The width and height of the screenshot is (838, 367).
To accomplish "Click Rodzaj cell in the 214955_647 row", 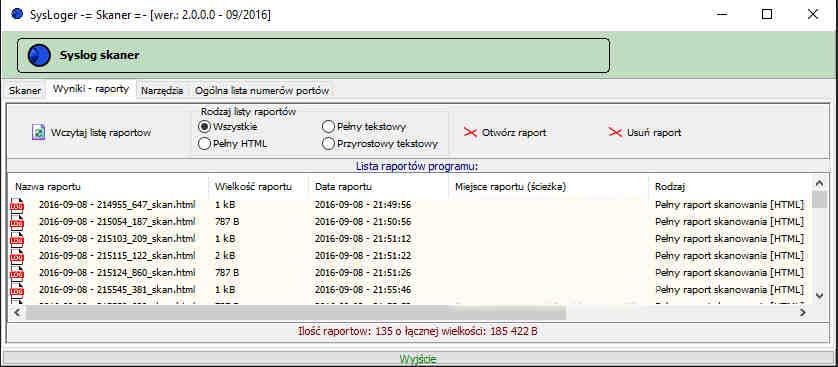I will 730,205.
